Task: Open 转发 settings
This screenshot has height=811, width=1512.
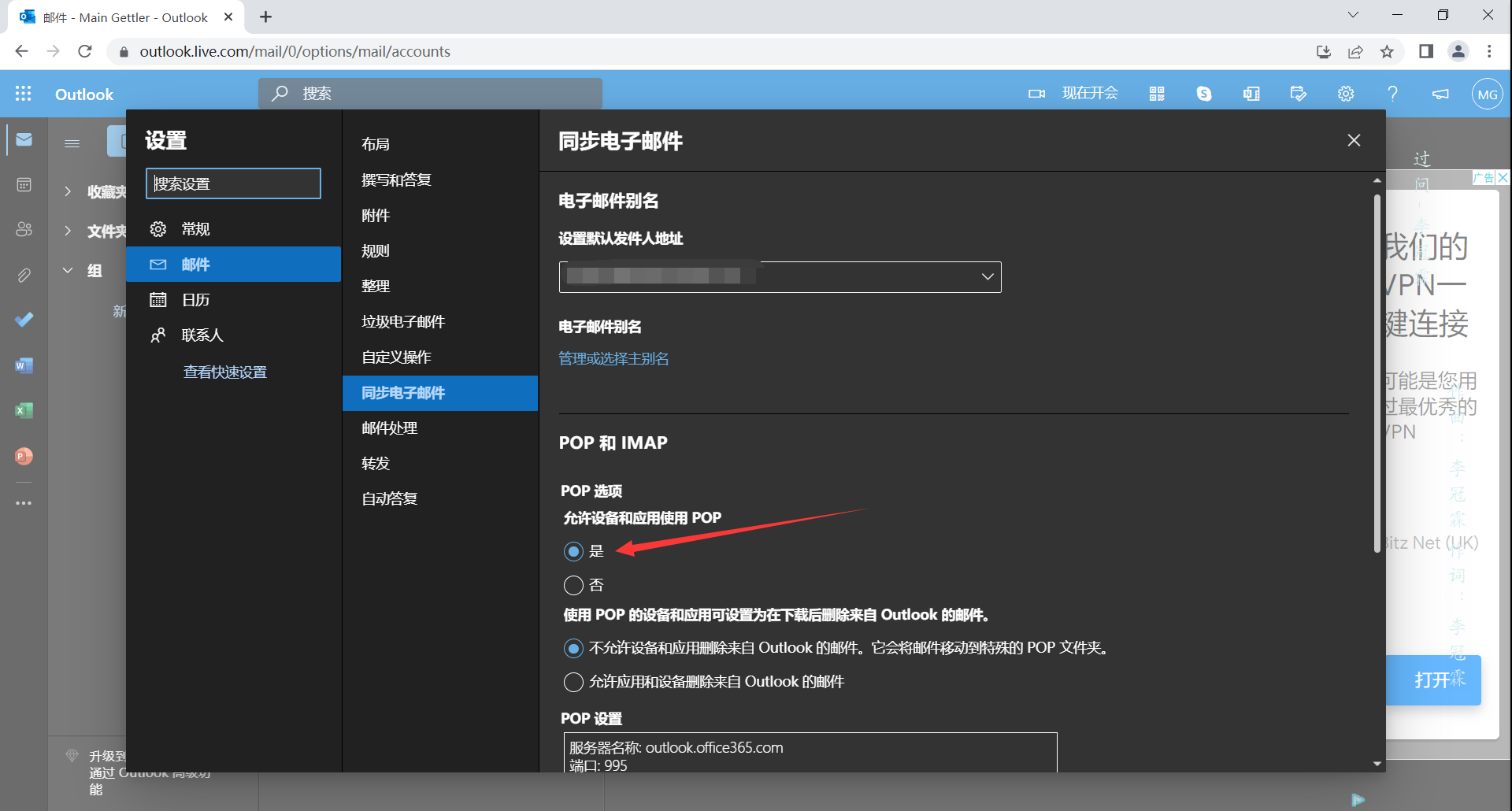Action: tap(440, 464)
